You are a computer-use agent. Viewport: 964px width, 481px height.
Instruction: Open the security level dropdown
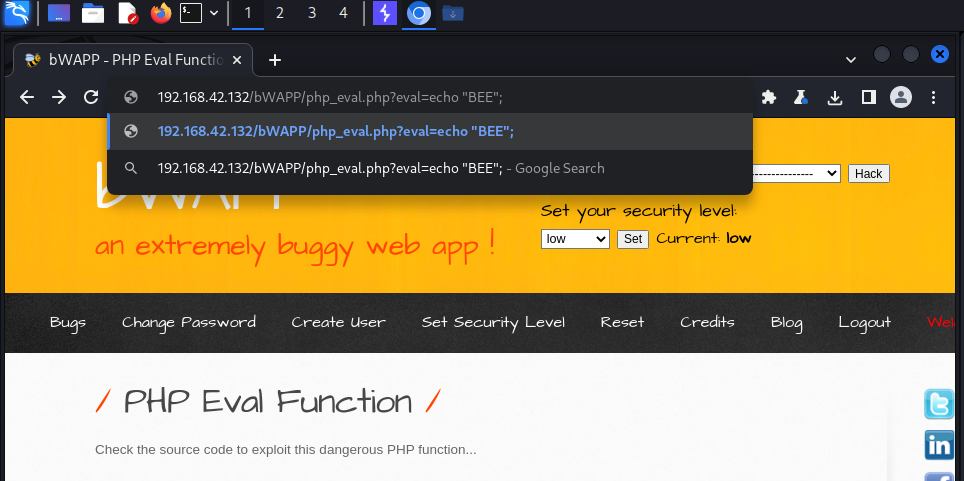pyautogui.click(x=575, y=239)
